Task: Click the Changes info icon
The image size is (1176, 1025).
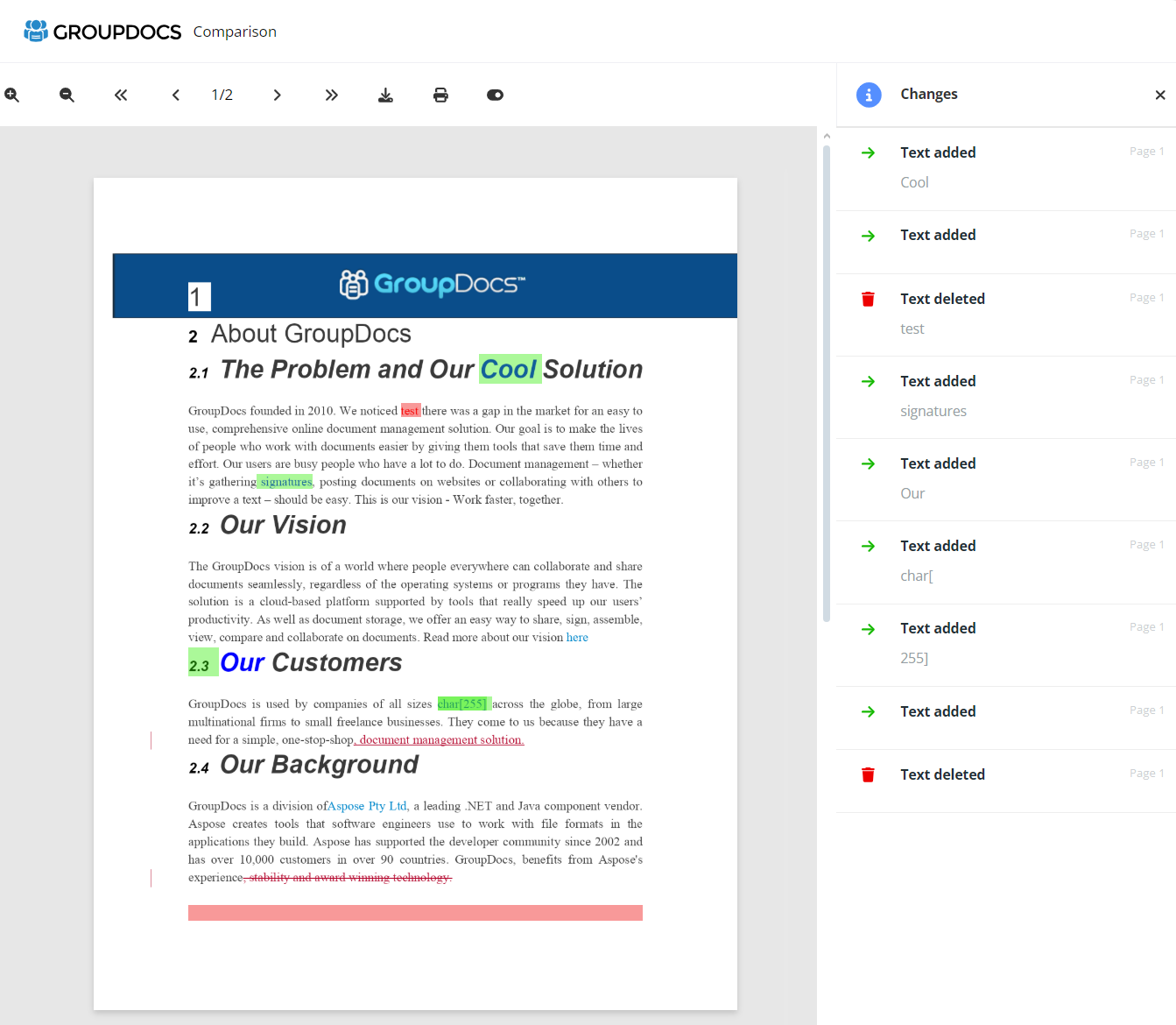Action: (869, 95)
